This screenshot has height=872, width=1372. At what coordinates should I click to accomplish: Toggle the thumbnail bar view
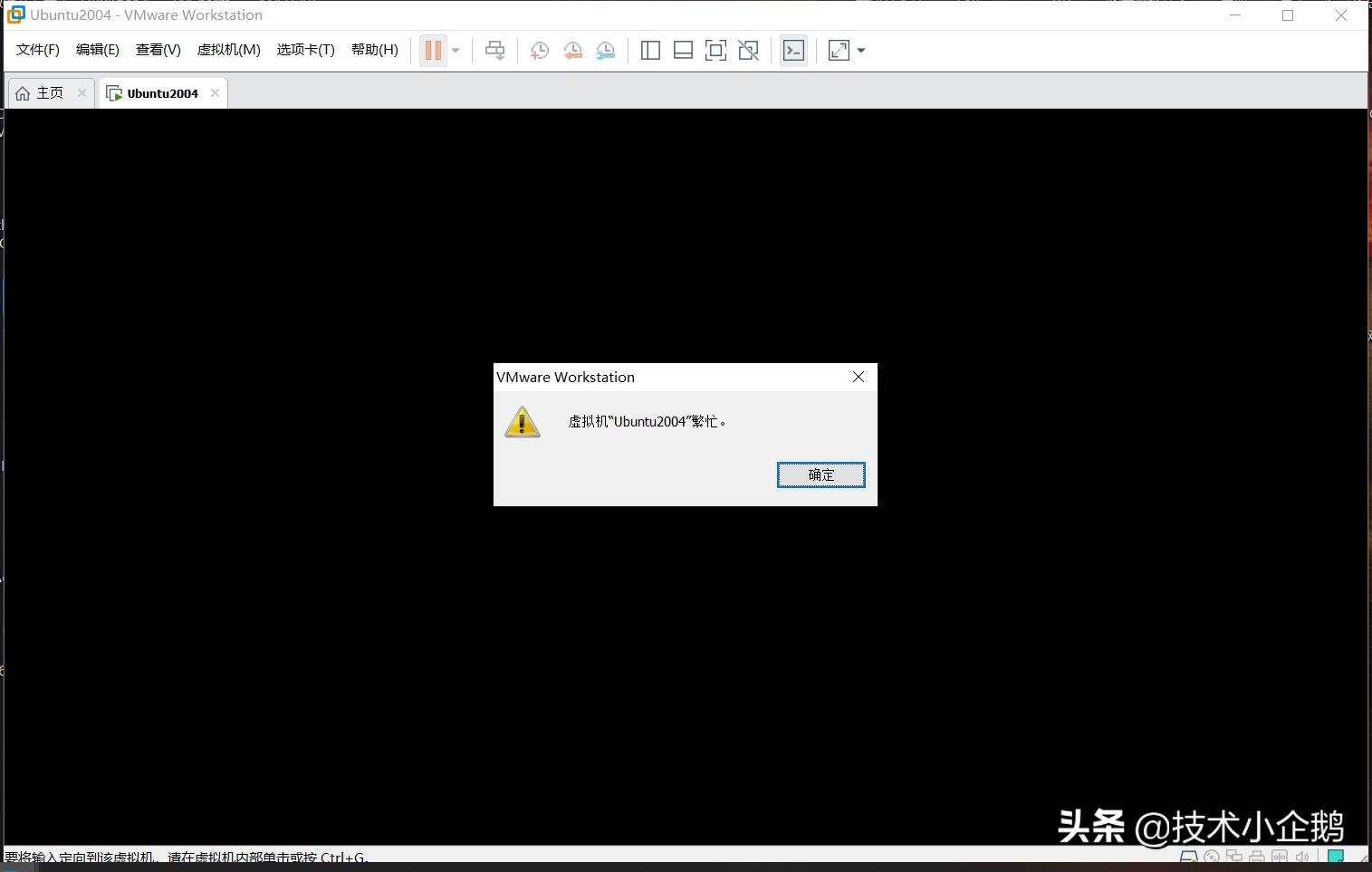pyautogui.click(x=683, y=51)
